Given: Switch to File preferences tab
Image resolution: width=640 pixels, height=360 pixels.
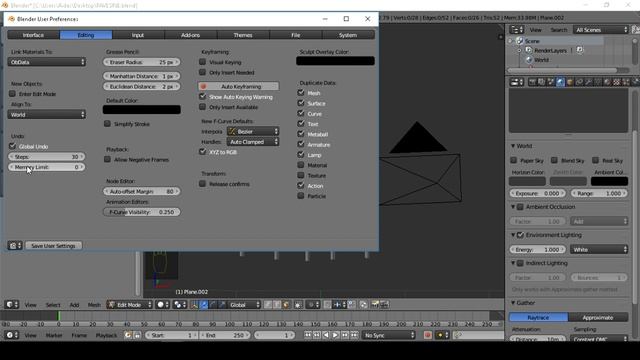Looking at the screenshot, I should coord(296,35).
